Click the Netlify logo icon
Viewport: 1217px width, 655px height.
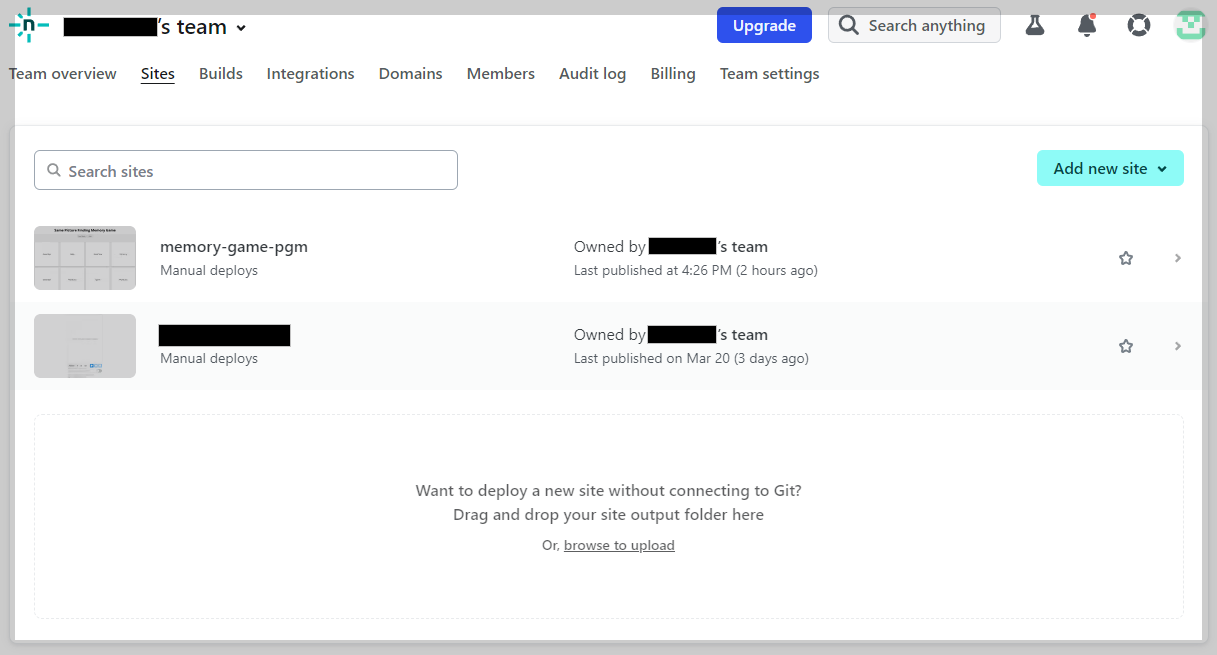(x=28, y=25)
